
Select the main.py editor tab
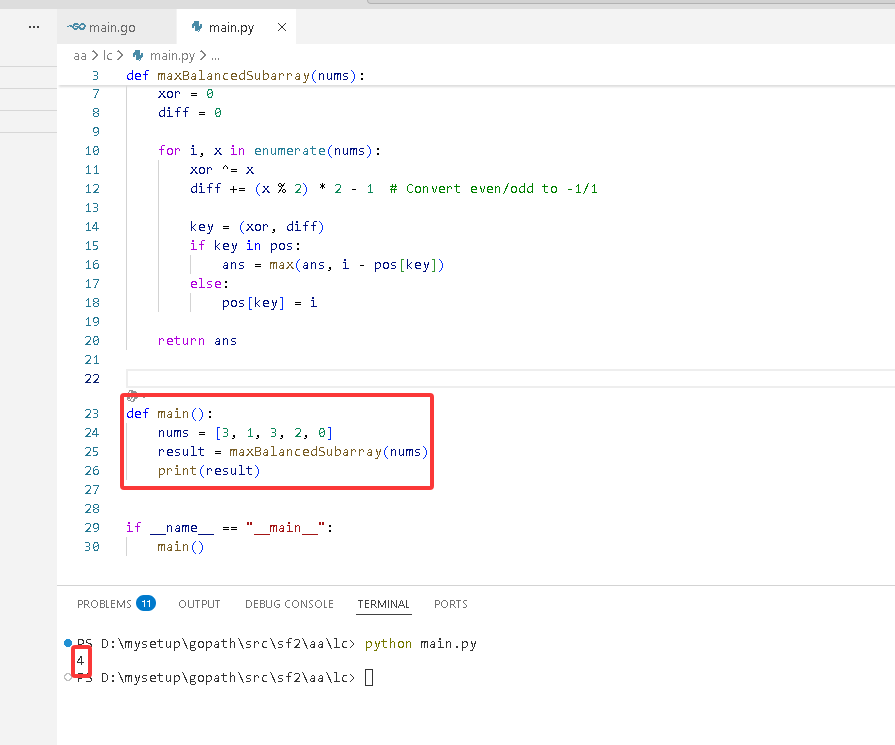[236, 27]
